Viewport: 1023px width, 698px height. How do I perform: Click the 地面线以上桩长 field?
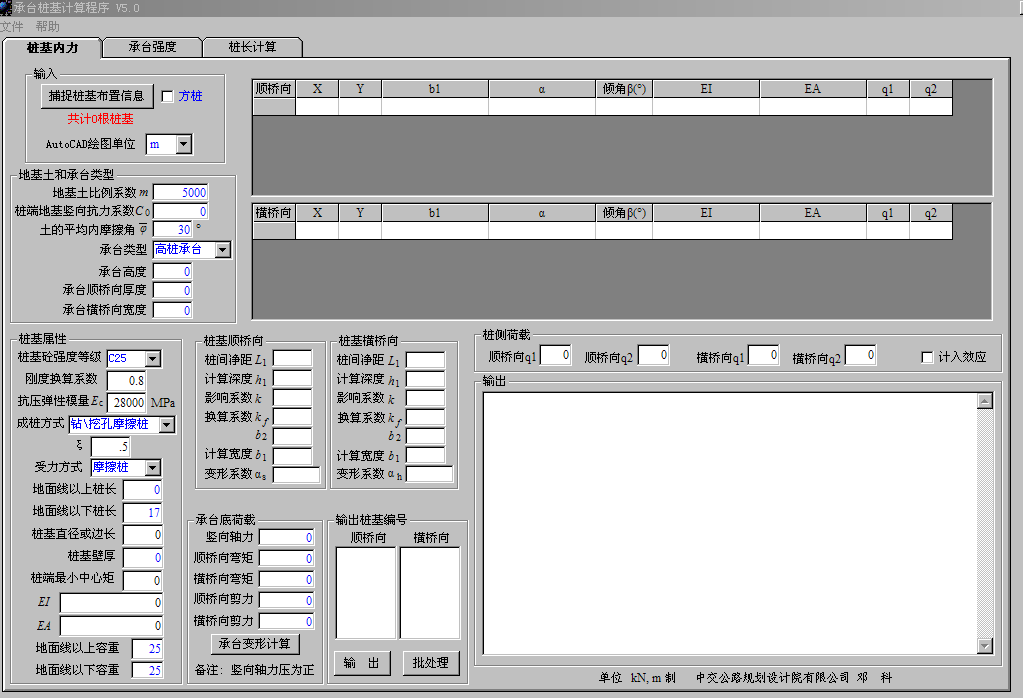(143, 490)
